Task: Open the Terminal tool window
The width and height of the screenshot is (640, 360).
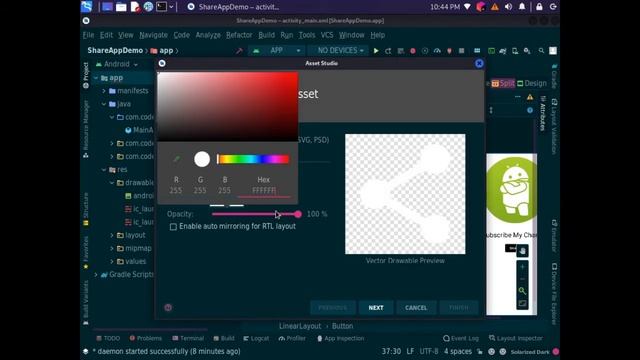Action: (x=188, y=338)
